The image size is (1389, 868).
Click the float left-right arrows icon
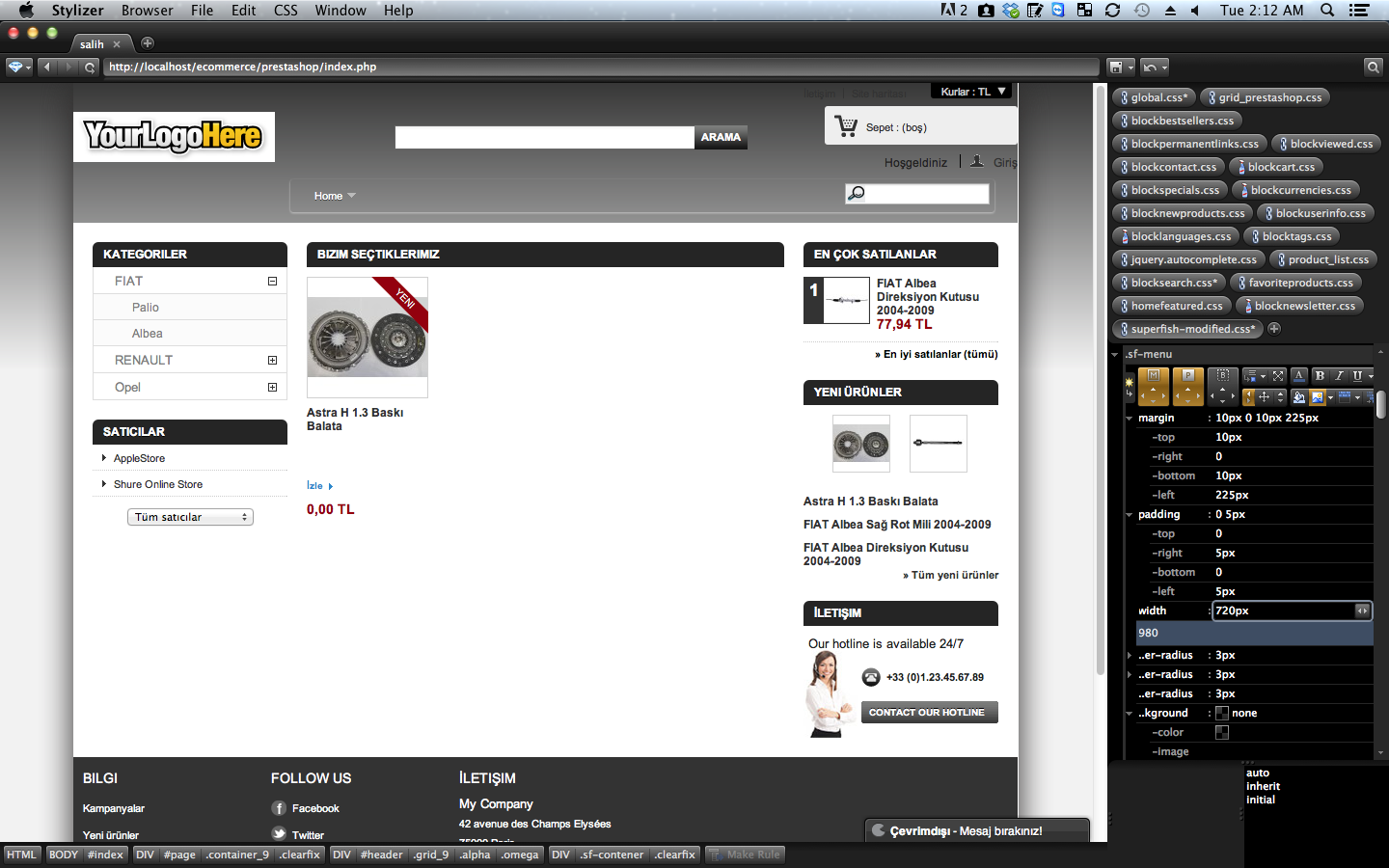click(1248, 397)
